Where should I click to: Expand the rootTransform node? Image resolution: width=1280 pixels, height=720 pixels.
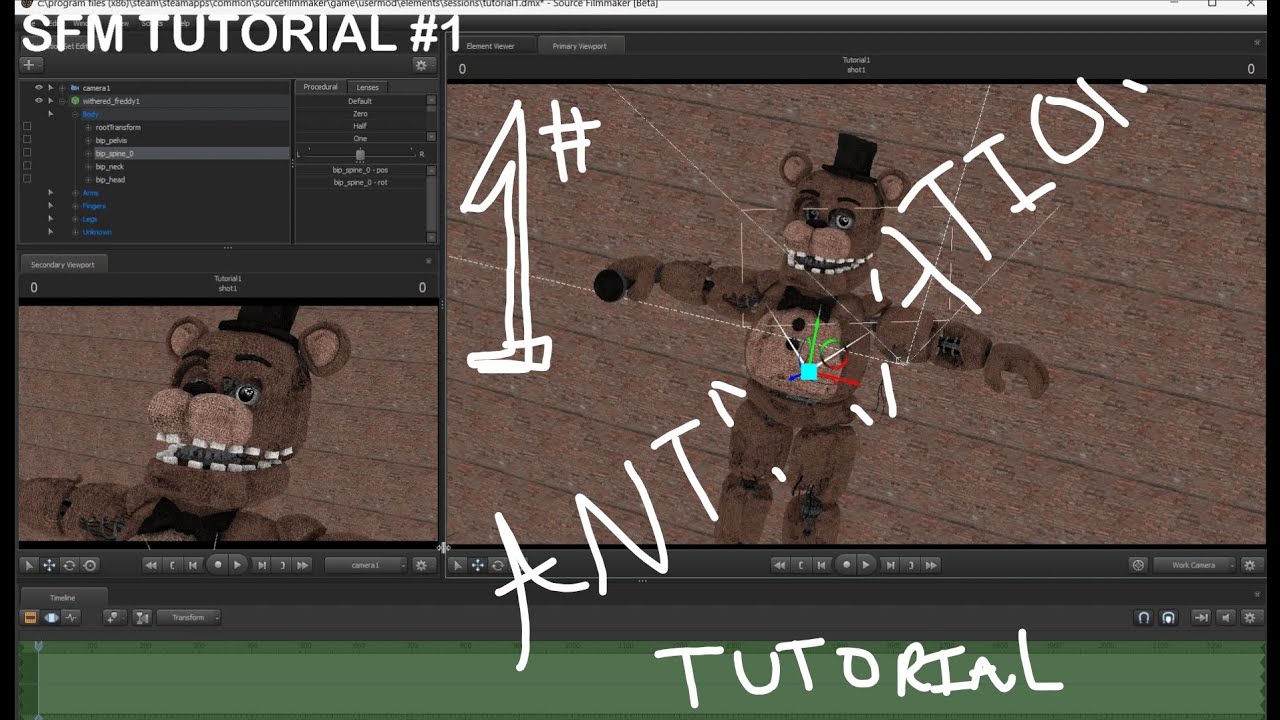[x=88, y=127]
